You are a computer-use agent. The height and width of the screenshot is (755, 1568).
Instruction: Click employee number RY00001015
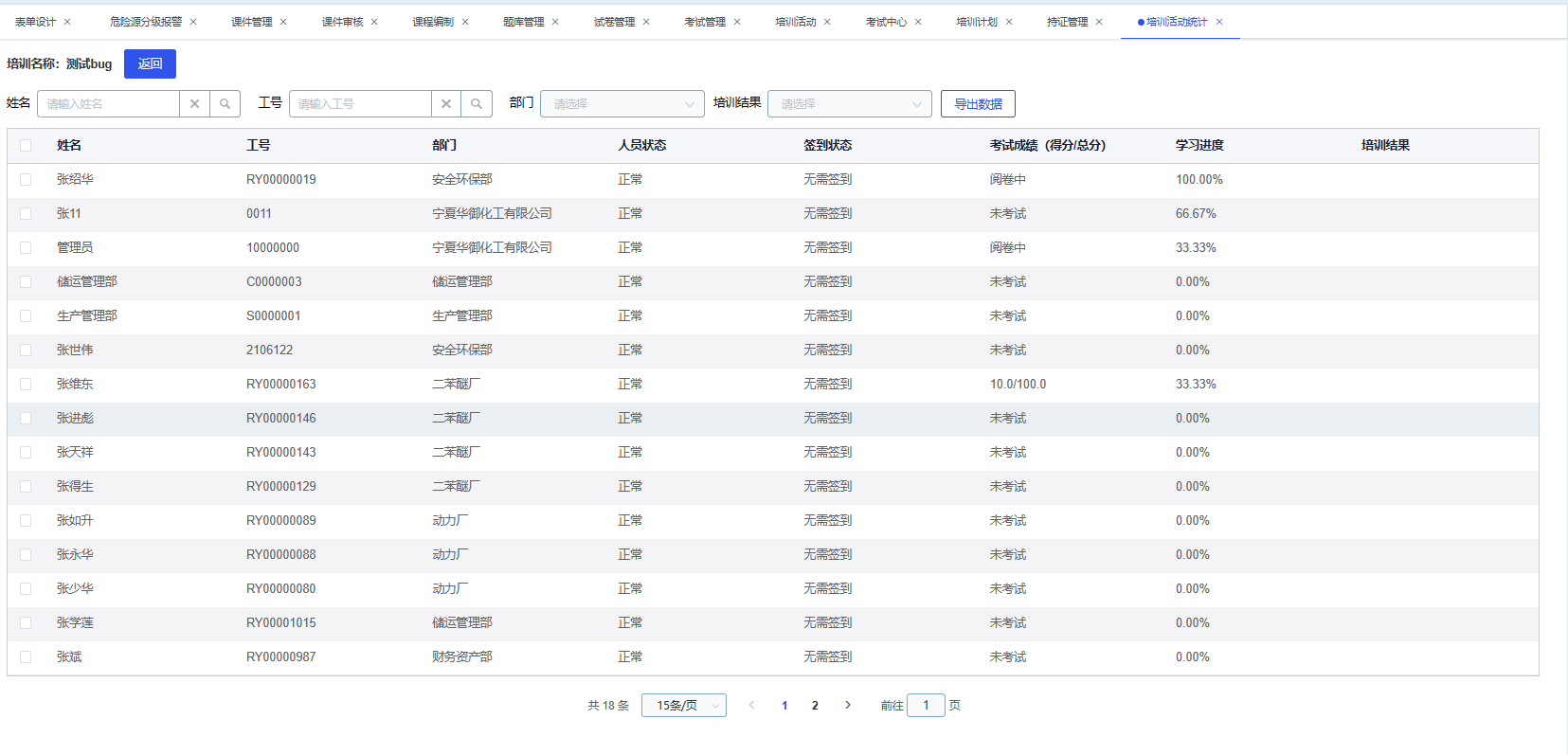[x=281, y=623]
